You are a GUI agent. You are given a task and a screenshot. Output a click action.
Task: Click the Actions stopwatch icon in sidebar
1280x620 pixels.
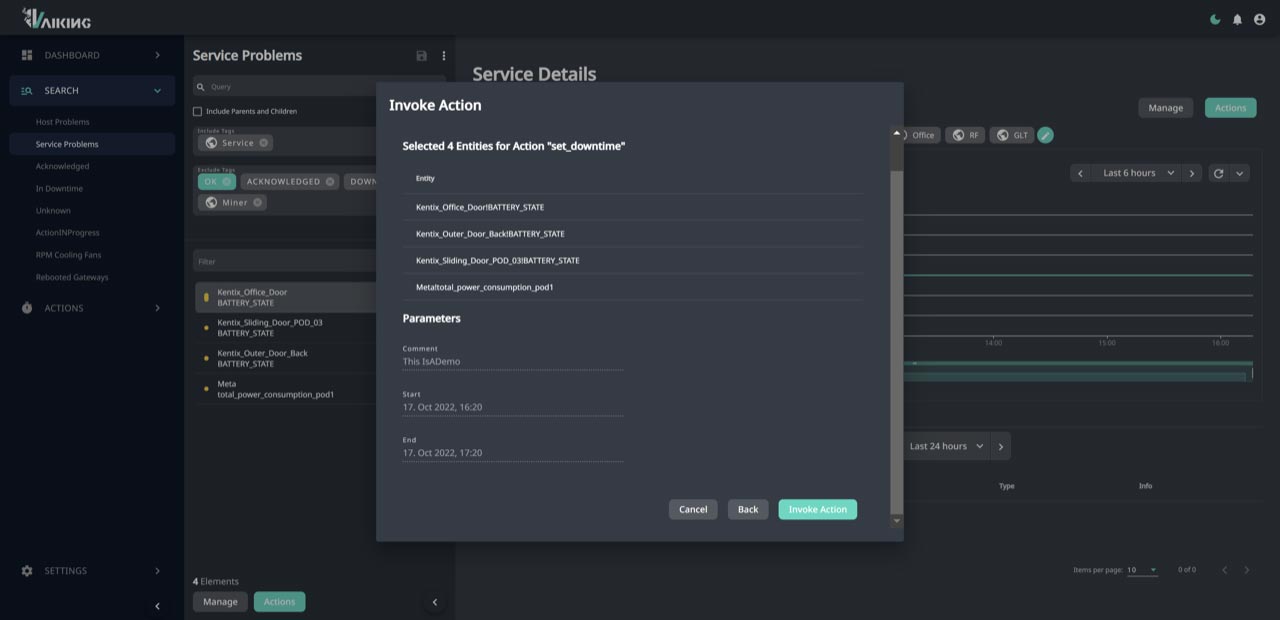coord(27,308)
